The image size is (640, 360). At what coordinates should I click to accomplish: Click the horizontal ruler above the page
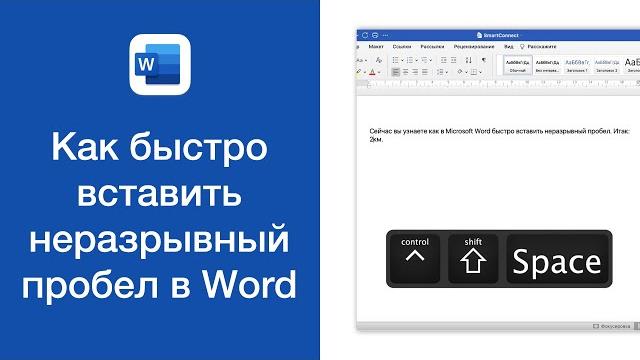(x=498, y=83)
